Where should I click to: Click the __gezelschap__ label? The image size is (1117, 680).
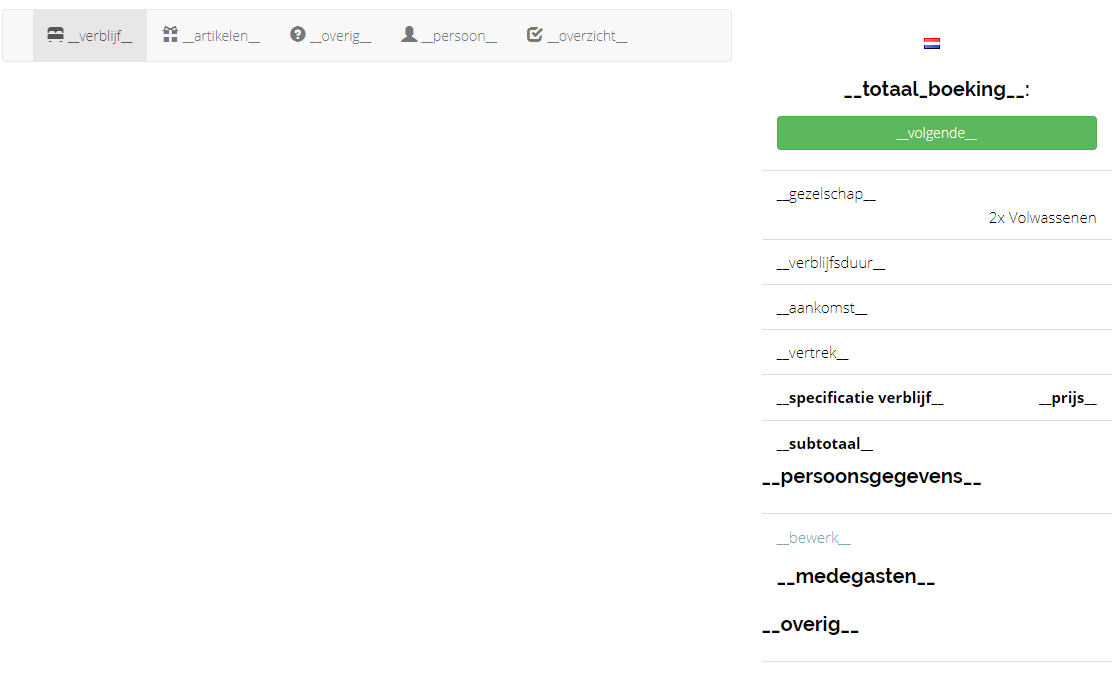[x=826, y=194]
